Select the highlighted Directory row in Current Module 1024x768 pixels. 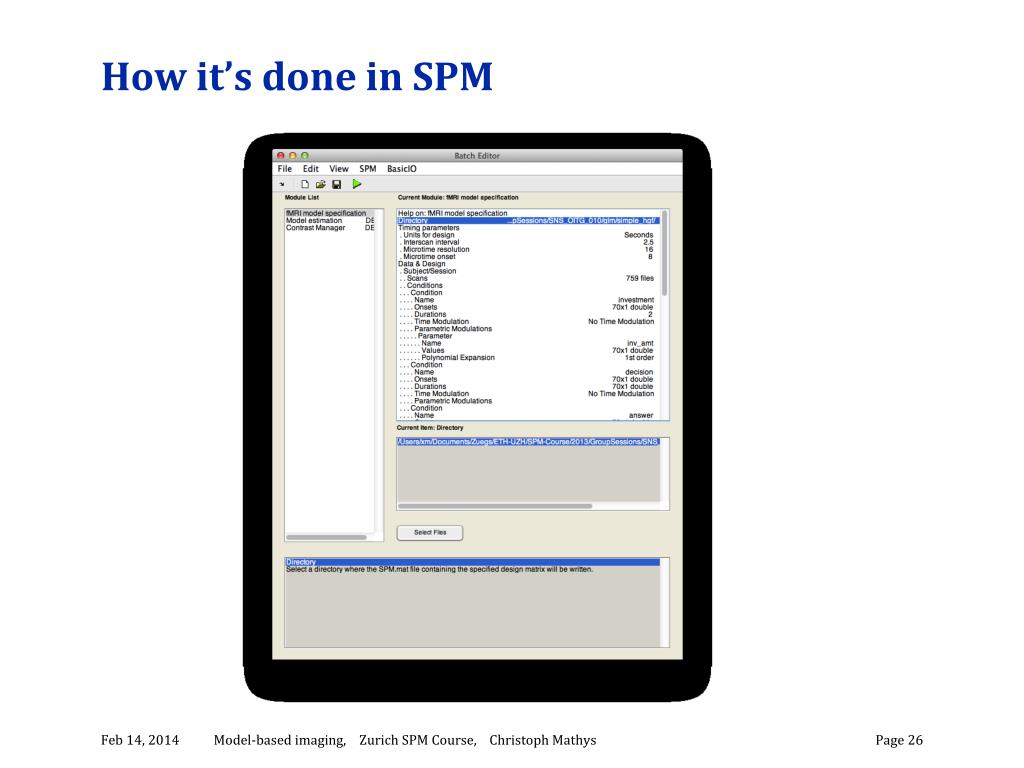point(528,221)
